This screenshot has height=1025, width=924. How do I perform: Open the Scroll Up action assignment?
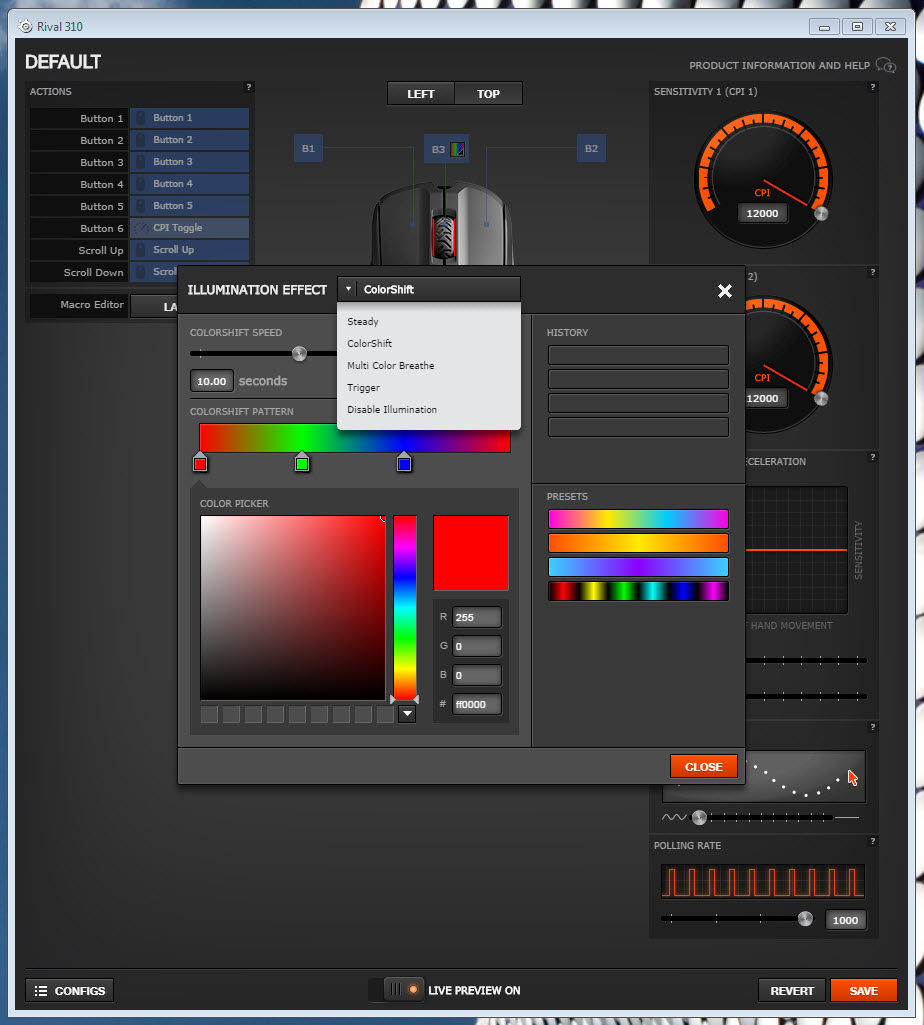pyautogui.click(x=190, y=250)
